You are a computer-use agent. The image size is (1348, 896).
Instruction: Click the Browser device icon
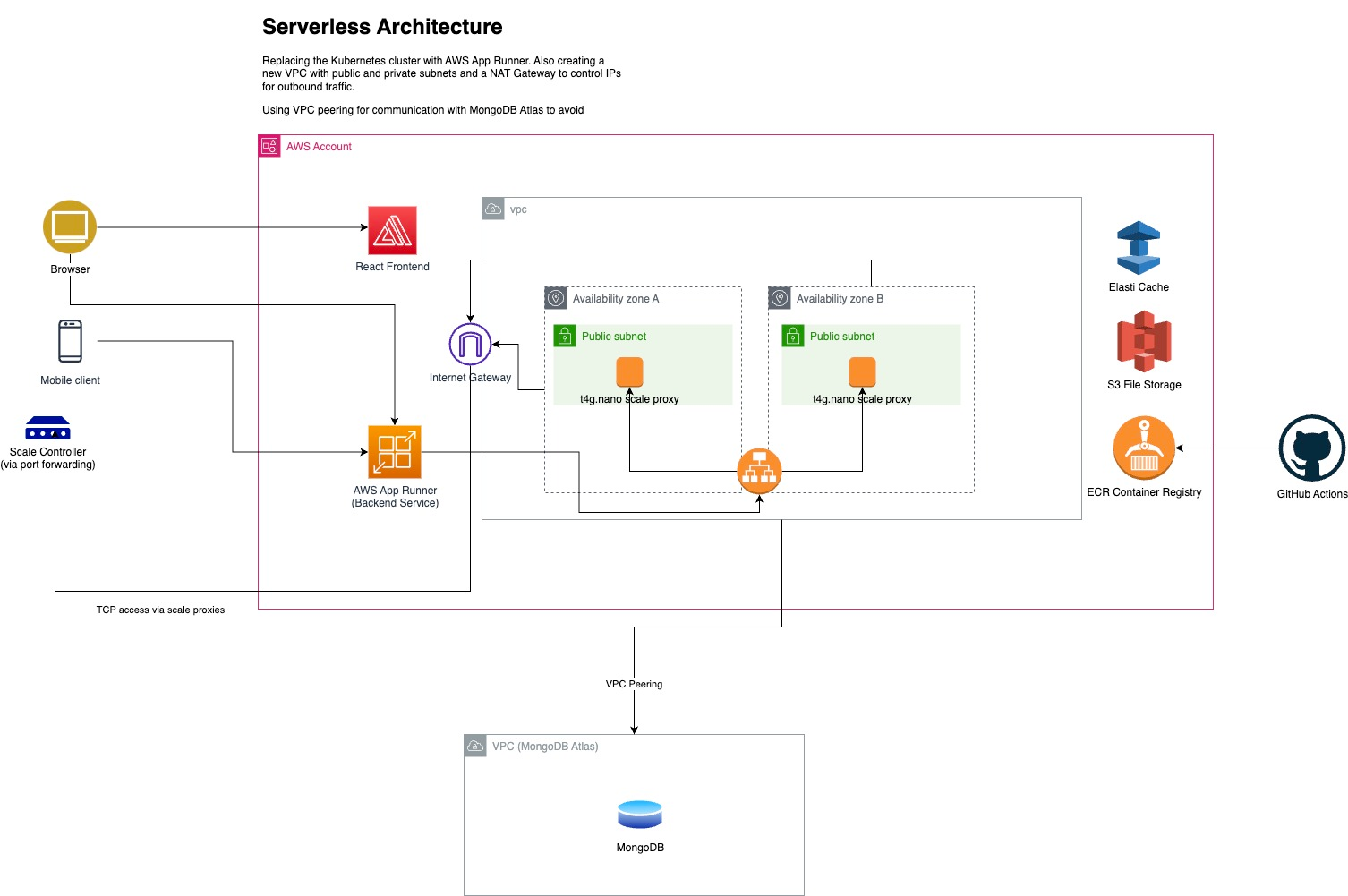tap(69, 226)
